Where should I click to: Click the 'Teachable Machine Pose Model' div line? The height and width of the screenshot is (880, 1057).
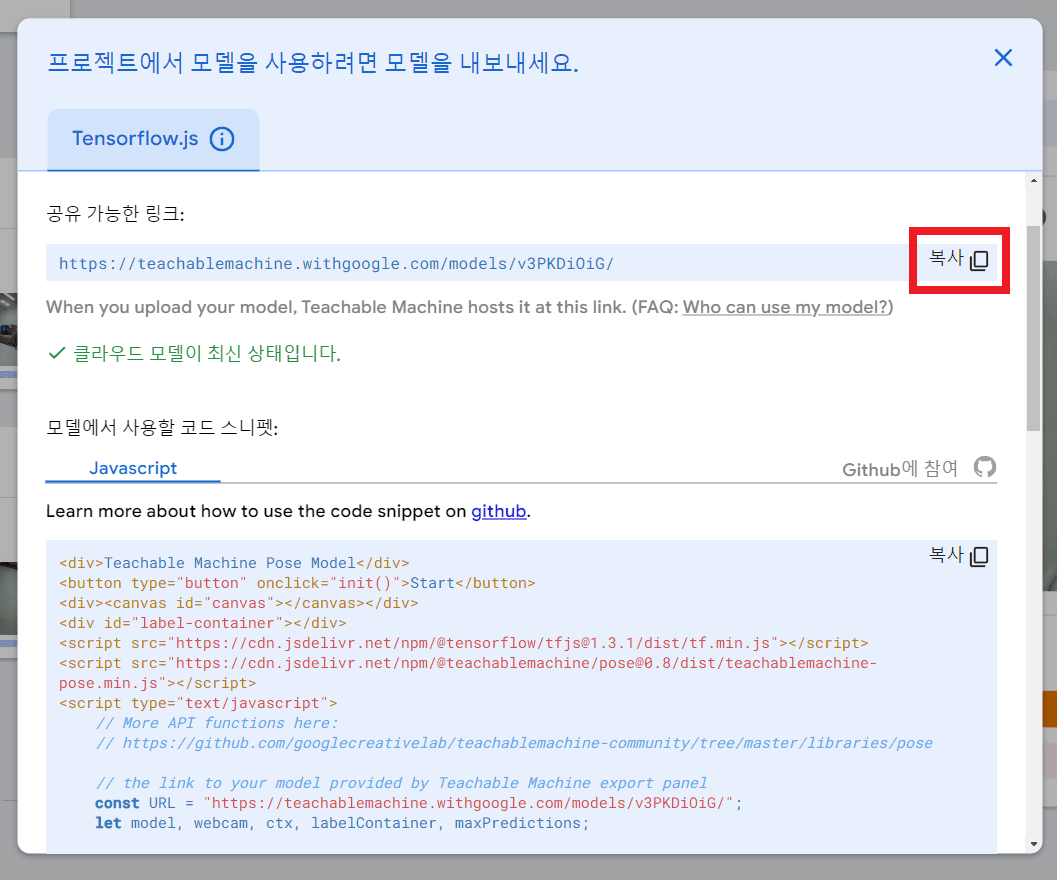[234, 563]
